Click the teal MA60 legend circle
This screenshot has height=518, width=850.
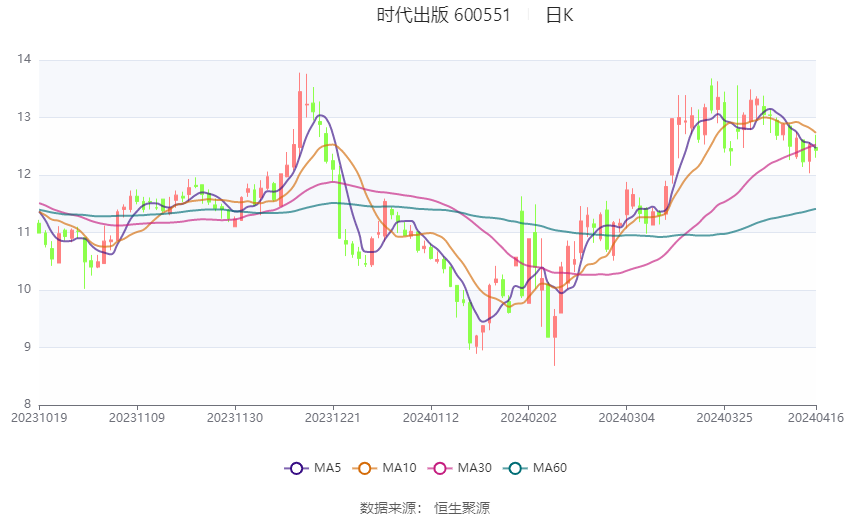click(516, 469)
